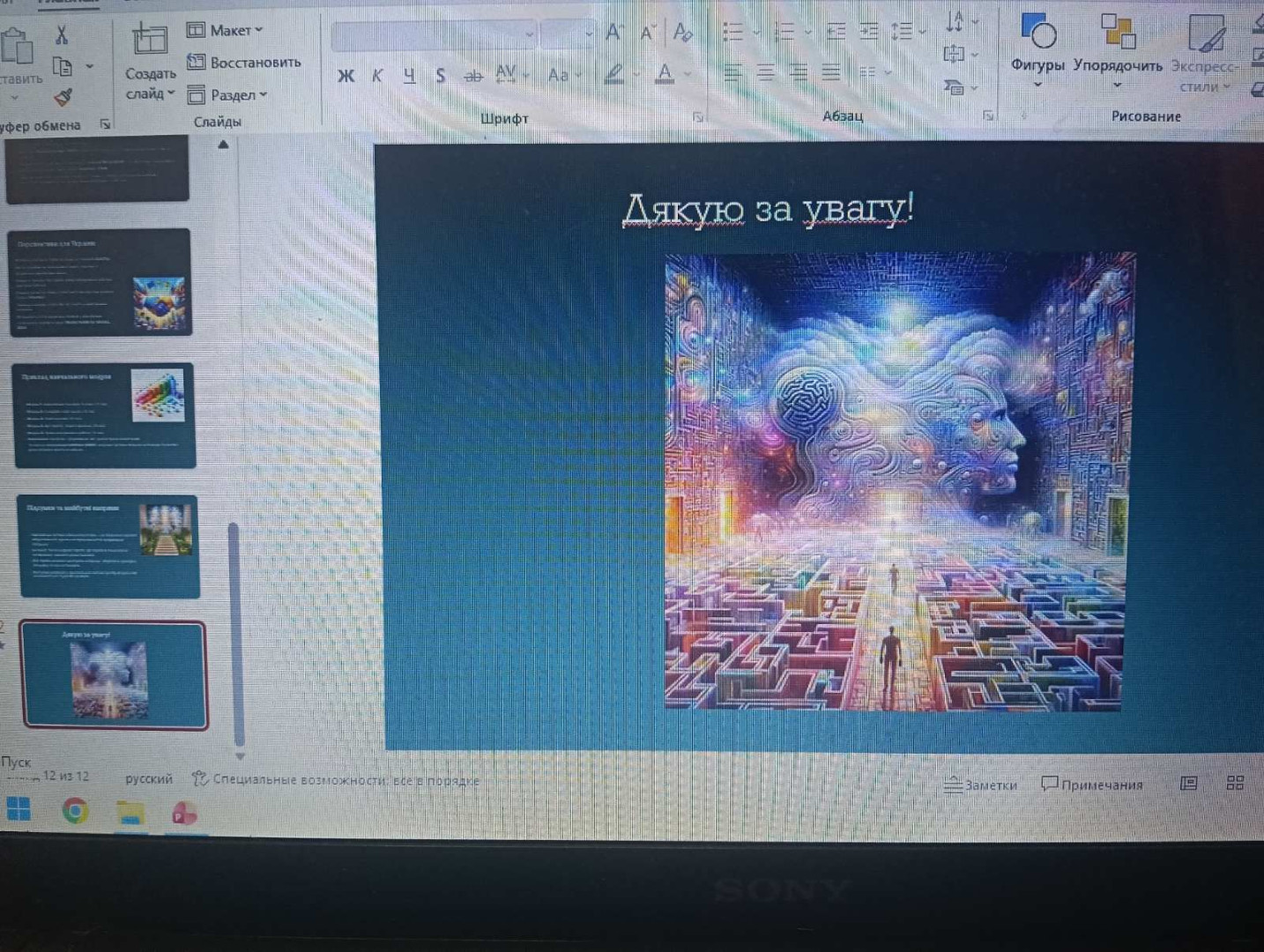The width and height of the screenshot is (1264, 952).
Task: Click the Clear Formatting icon
Action: click(x=682, y=33)
